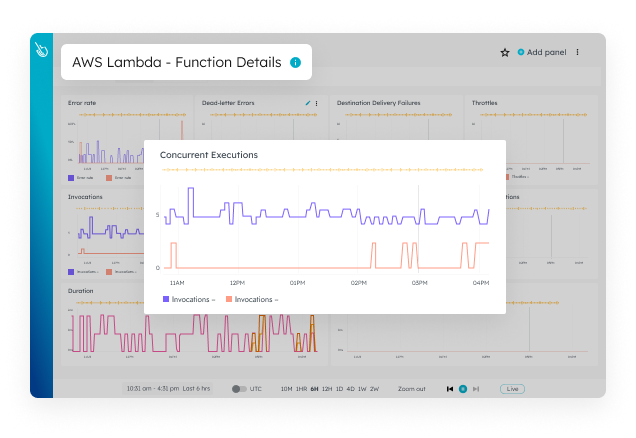Click the 01PM axis label in Concurrent Executions
The height and width of the screenshot is (438, 636).
[x=297, y=283]
